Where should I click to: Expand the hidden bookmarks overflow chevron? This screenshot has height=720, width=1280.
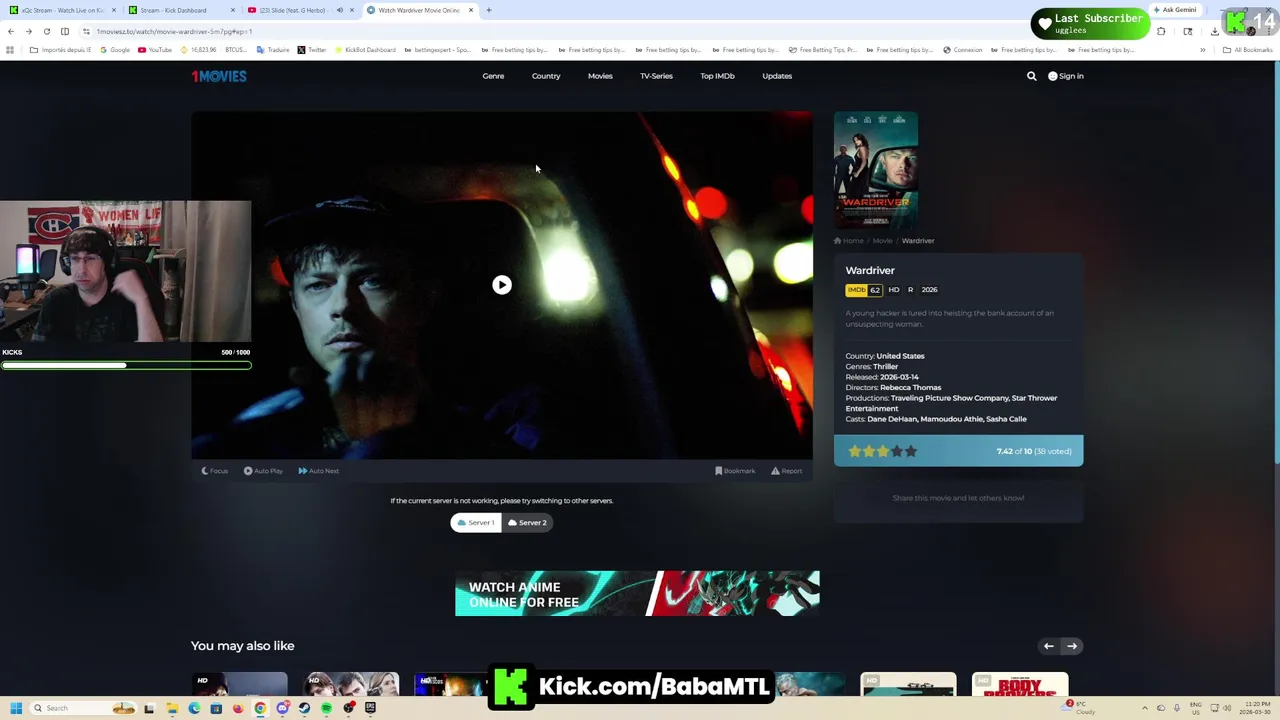(1202, 50)
